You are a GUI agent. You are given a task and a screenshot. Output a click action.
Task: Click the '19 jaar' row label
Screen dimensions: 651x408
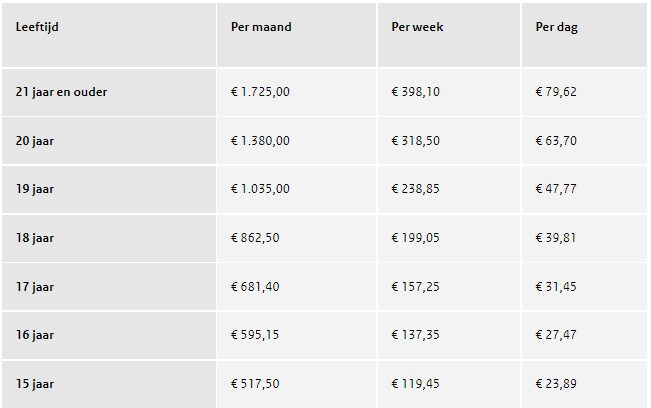35,189
